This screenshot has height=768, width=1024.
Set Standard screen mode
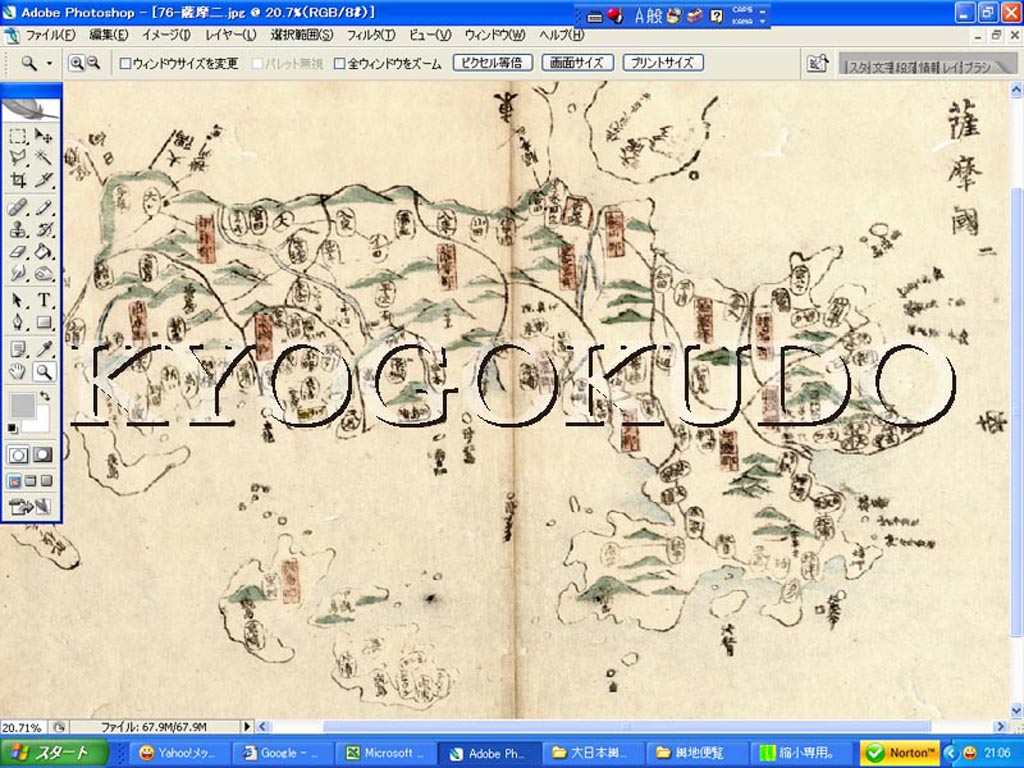[14, 482]
